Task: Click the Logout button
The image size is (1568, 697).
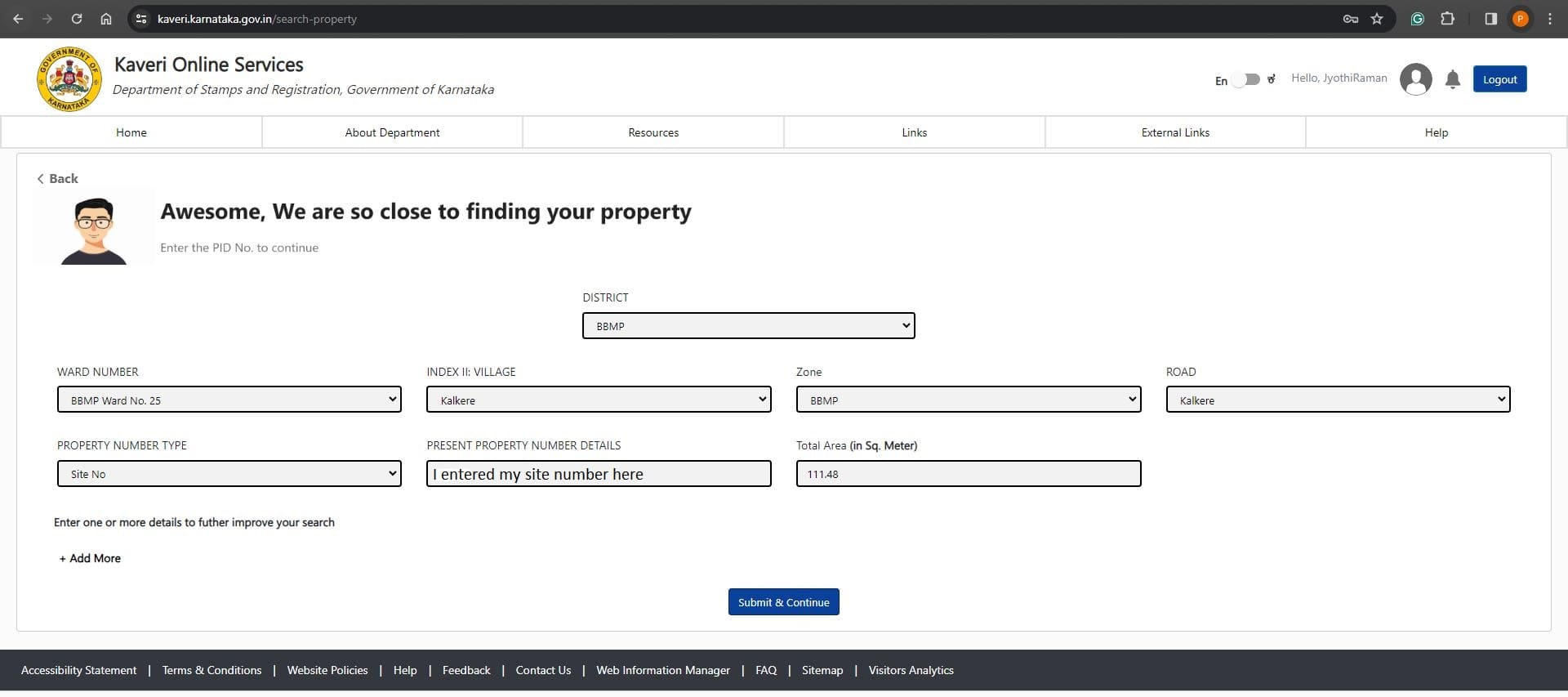Action: (1499, 79)
